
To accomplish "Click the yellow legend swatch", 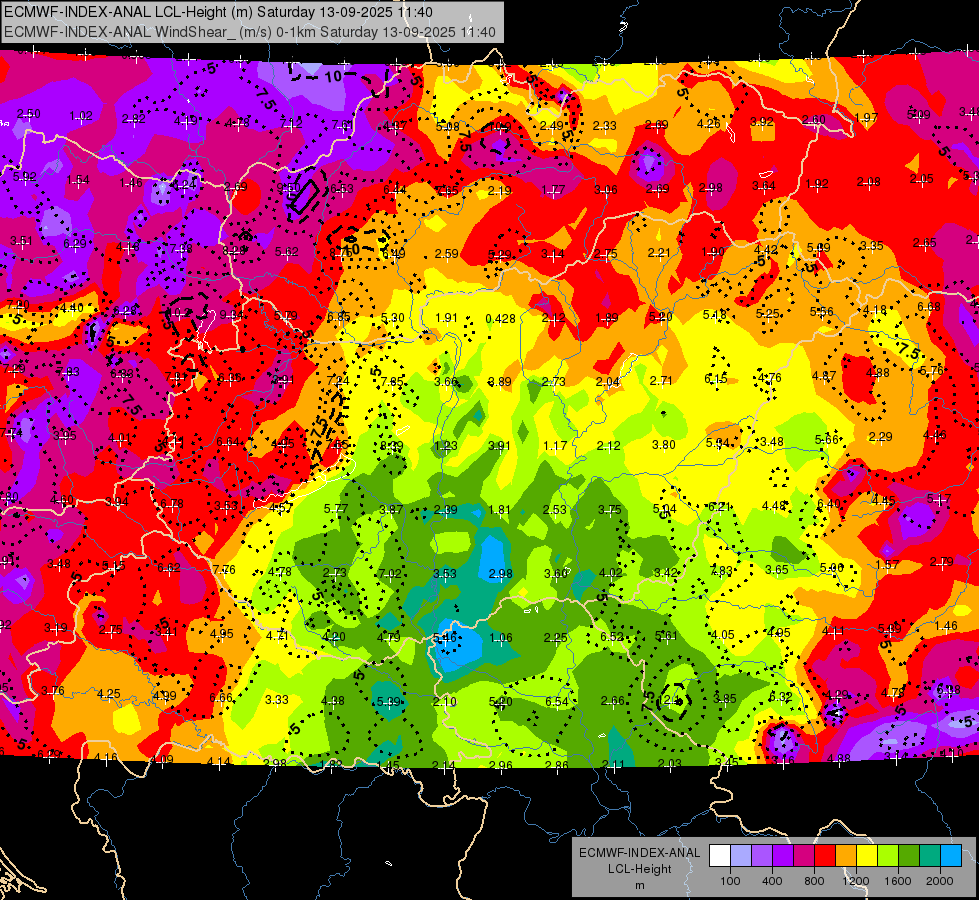I will click(867, 856).
